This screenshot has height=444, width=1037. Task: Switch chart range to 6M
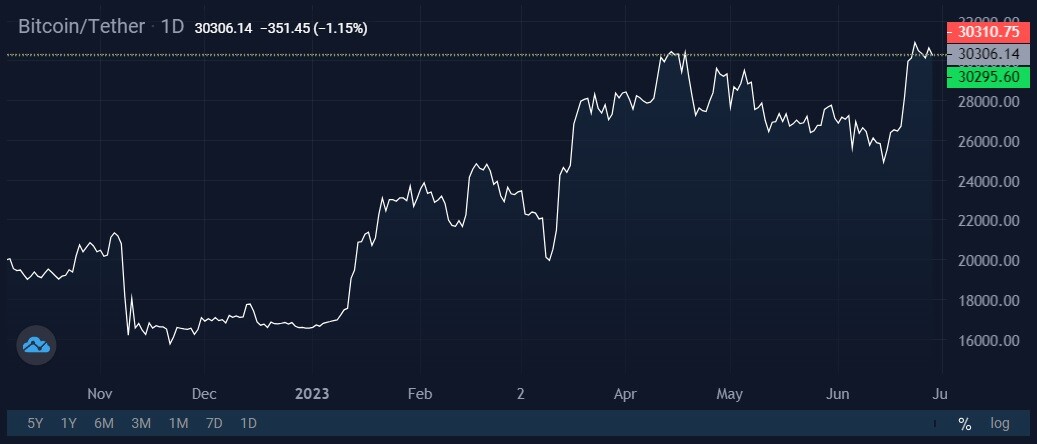tap(104, 423)
